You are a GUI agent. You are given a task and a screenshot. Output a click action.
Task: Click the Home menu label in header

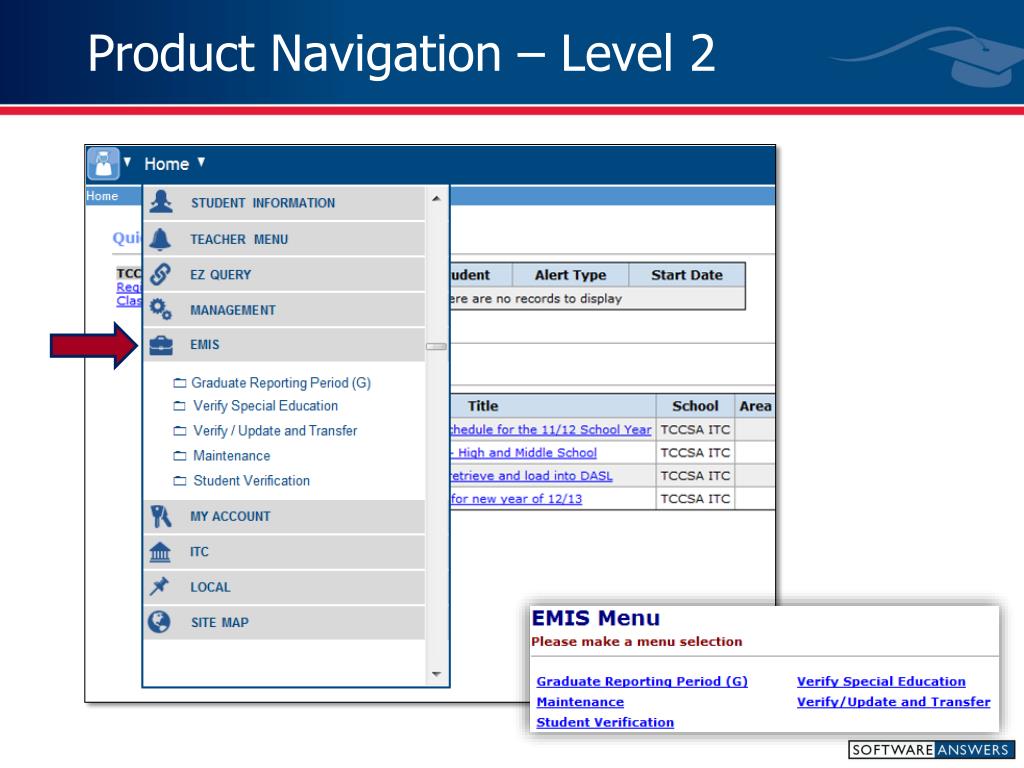point(167,164)
